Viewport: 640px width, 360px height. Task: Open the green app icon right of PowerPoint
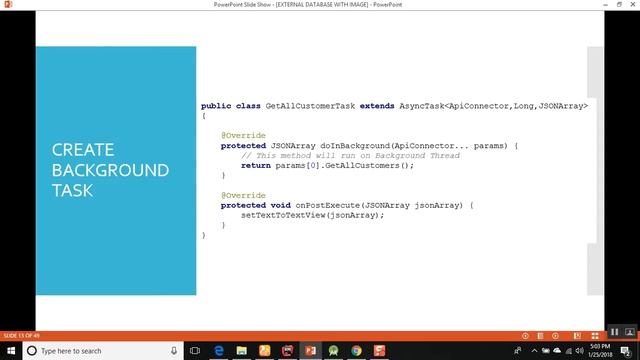(x=333, y=351)
